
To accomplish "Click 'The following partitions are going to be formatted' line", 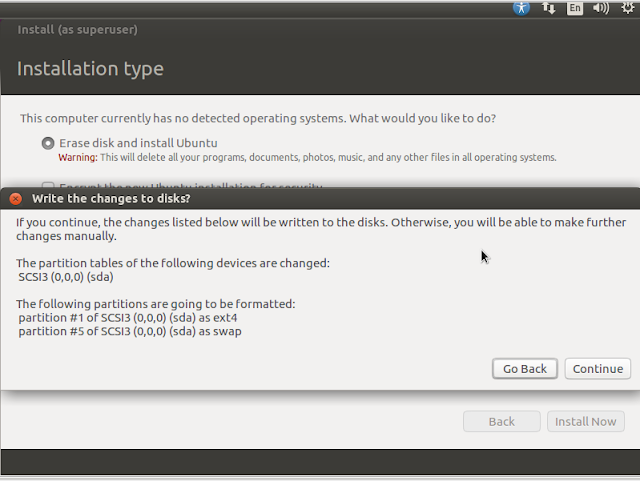I will click(x=156, y=304).
